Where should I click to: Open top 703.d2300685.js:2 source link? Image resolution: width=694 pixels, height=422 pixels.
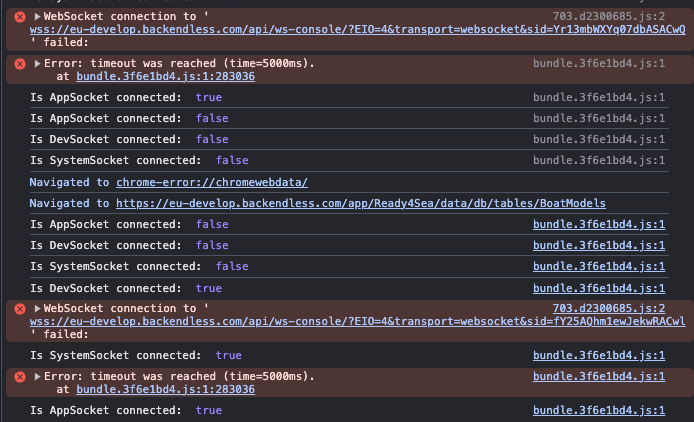(x=609, y=18)
